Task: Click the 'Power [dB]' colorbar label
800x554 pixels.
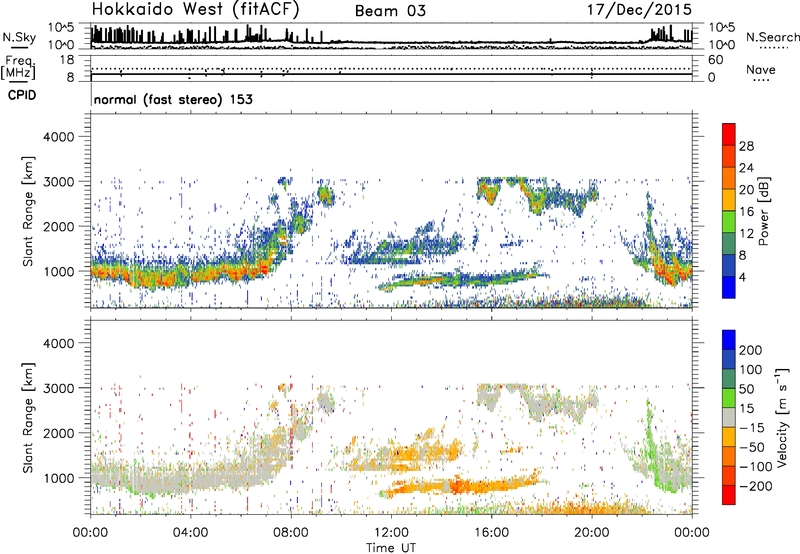Action: click(x=763, y=211)
